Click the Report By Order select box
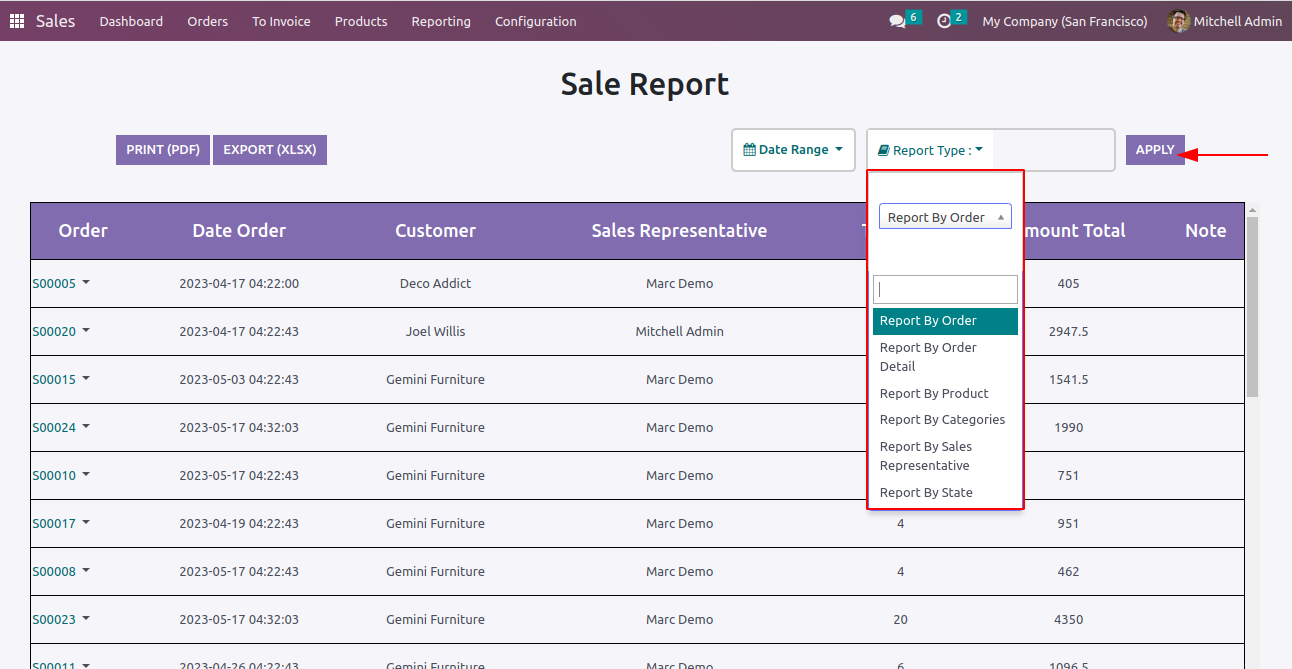1292x669 pixels. tap(944, 217)
